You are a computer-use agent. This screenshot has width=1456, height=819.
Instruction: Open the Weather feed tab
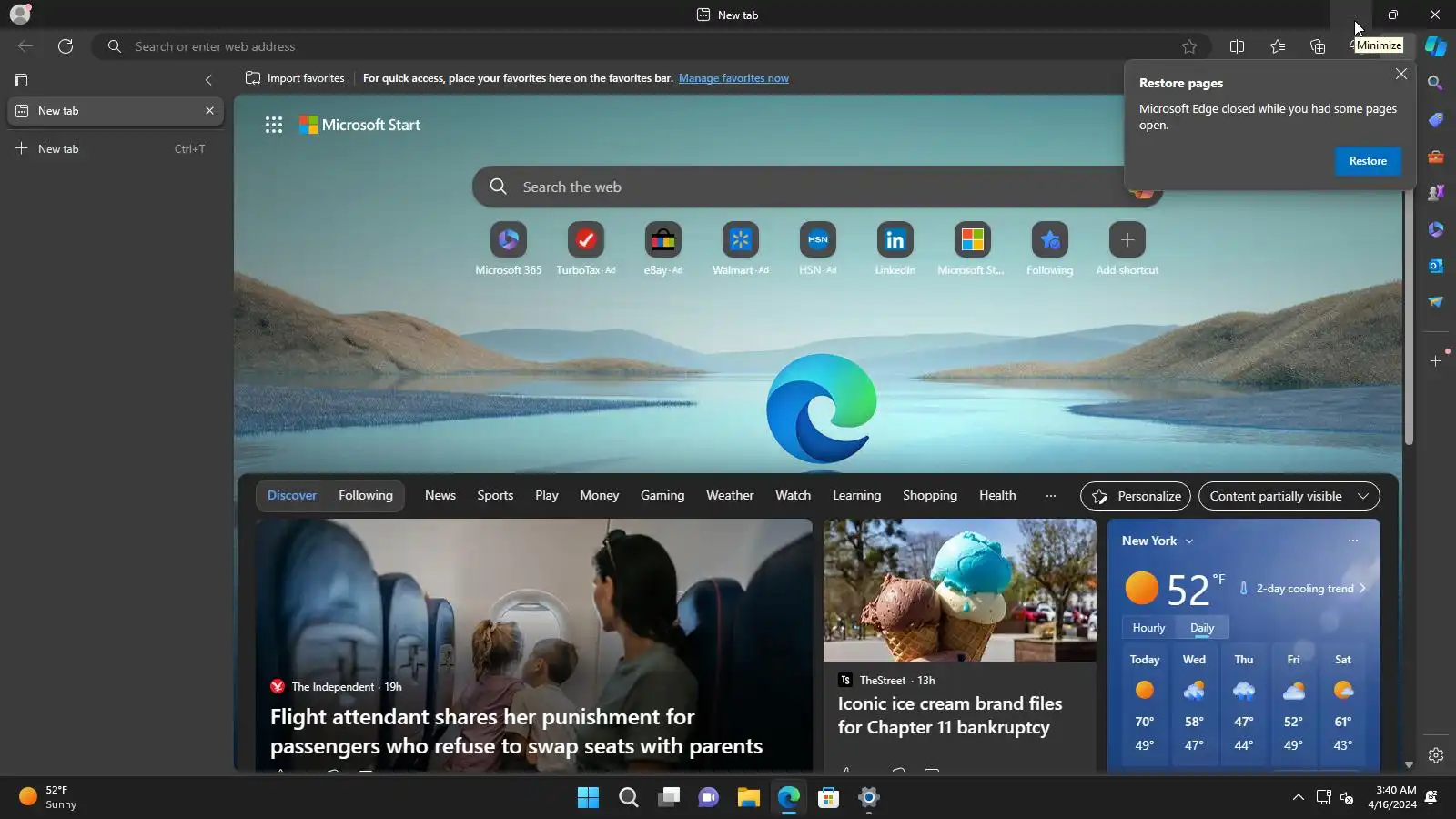tap(730, 496)
